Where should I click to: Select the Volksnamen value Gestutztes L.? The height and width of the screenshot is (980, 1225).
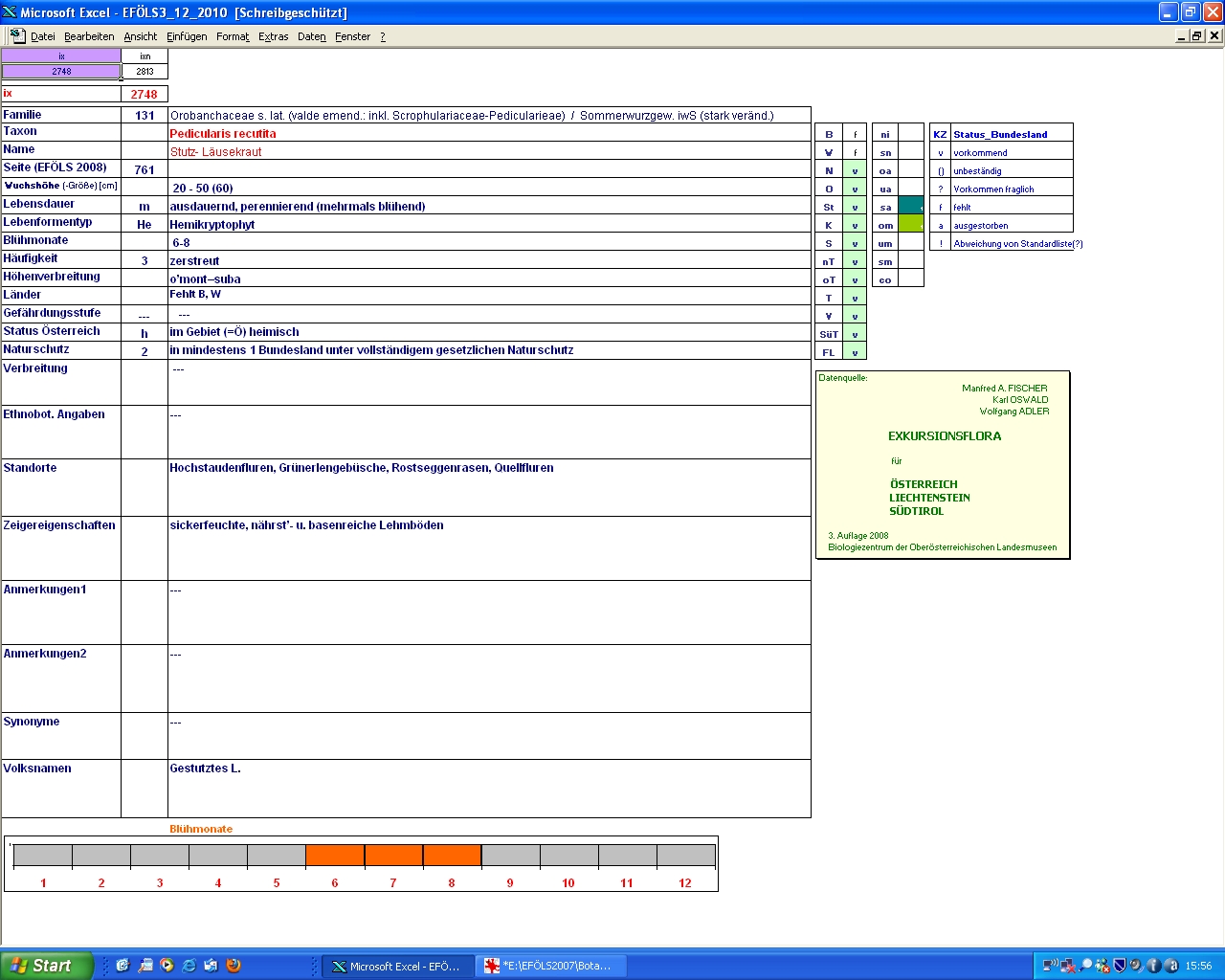coord(489,789)
